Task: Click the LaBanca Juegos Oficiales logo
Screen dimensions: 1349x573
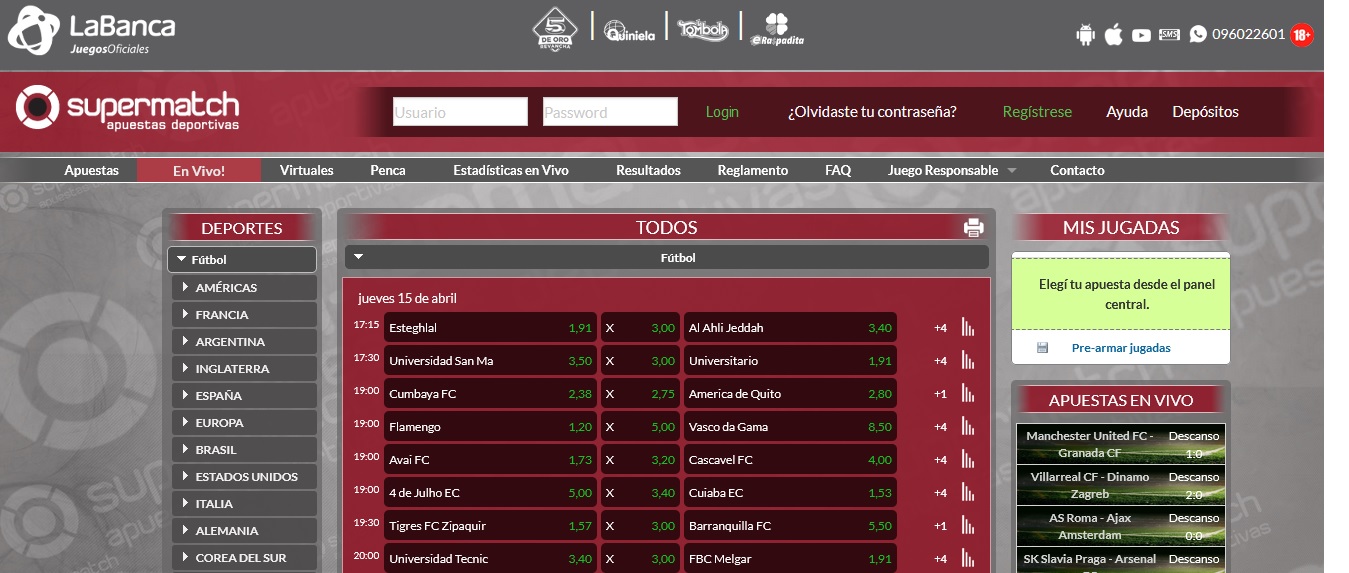Action: point(92,30)
